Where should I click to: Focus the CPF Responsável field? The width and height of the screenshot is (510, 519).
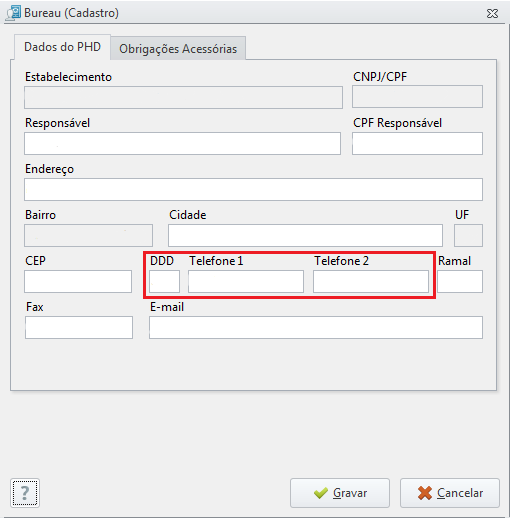point(417,143)
